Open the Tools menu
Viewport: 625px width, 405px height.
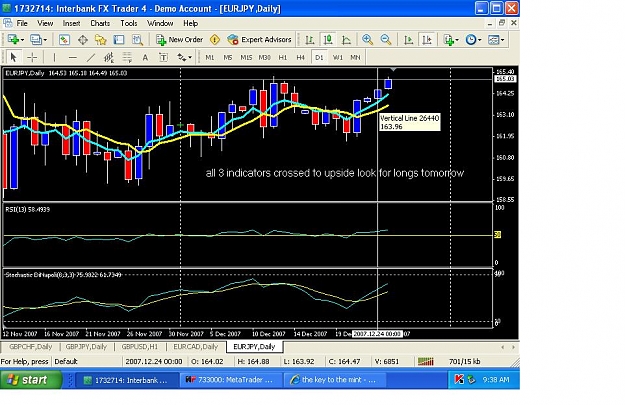pyautogui.click(x=129, y=23)
